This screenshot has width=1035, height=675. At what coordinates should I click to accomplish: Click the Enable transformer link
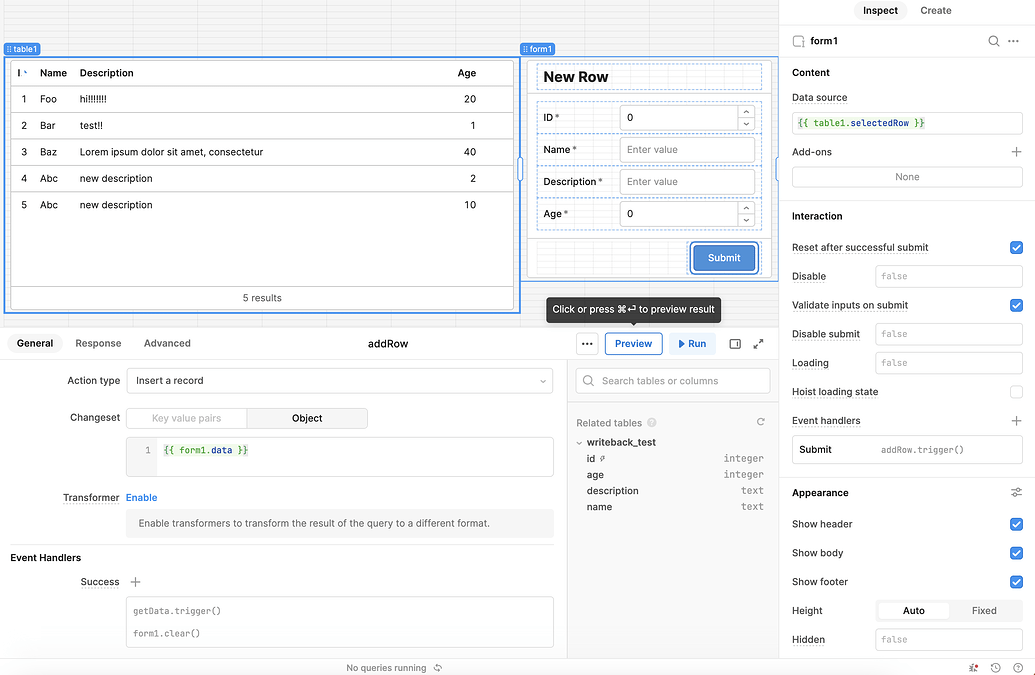[x=141, y=497]
